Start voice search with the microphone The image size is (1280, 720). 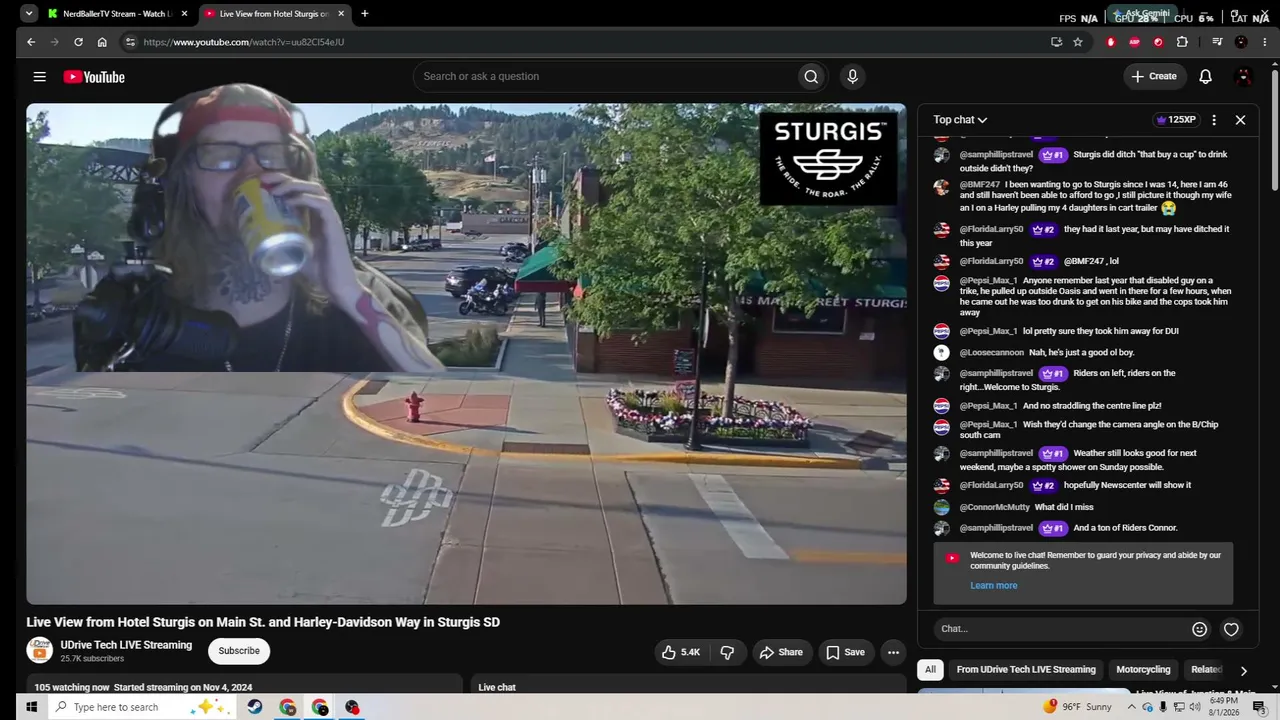(x=852, y=77)
